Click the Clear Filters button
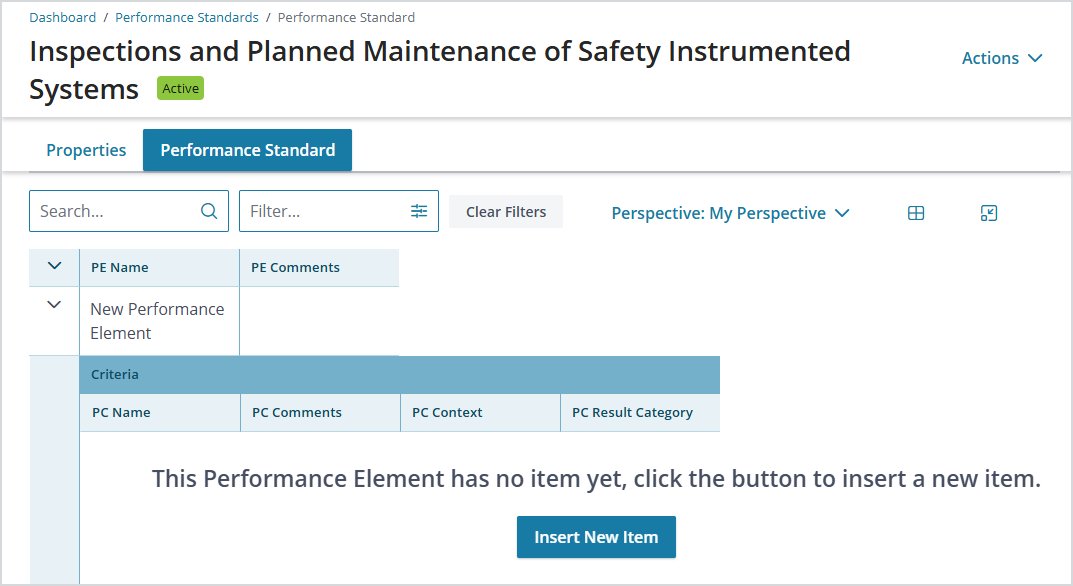This screenshot has height=586, width=1073. (506, 212)
